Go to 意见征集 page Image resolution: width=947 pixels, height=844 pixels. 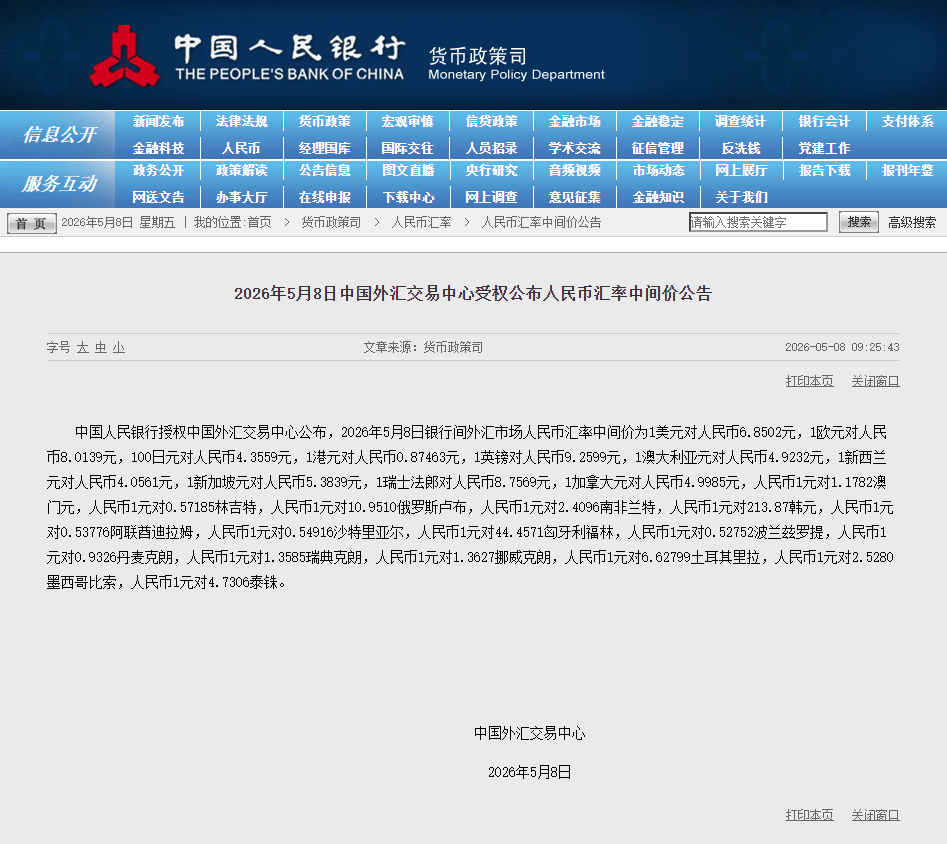point(575,197)
